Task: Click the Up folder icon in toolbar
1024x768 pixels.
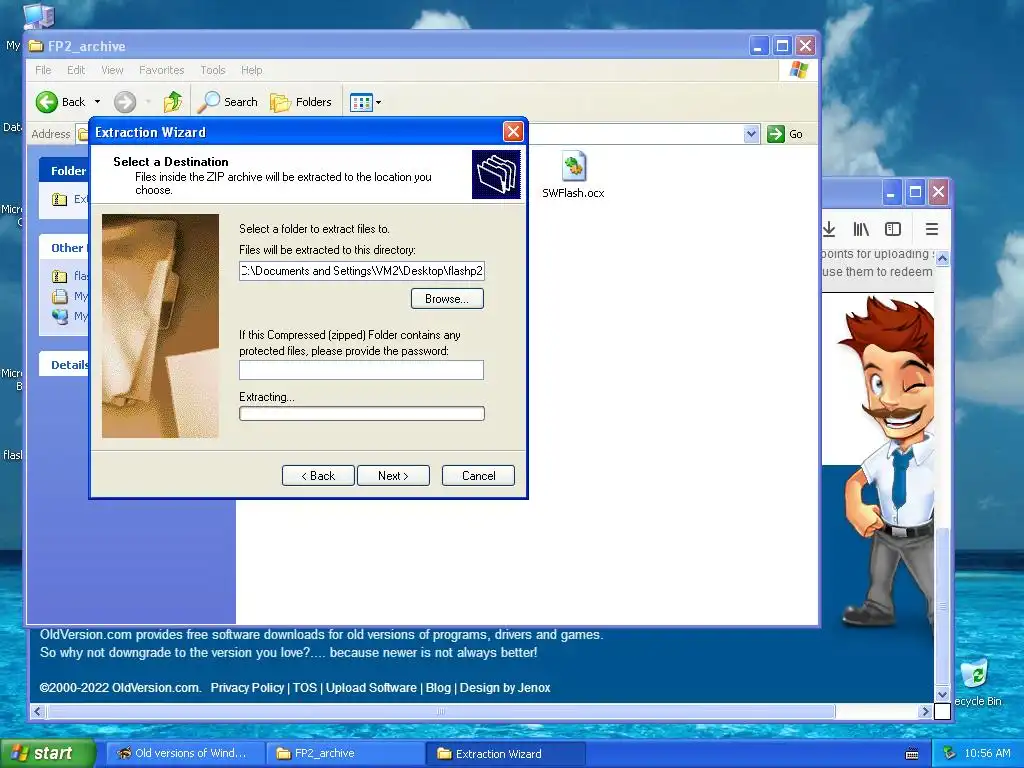Action: (172, 102)
